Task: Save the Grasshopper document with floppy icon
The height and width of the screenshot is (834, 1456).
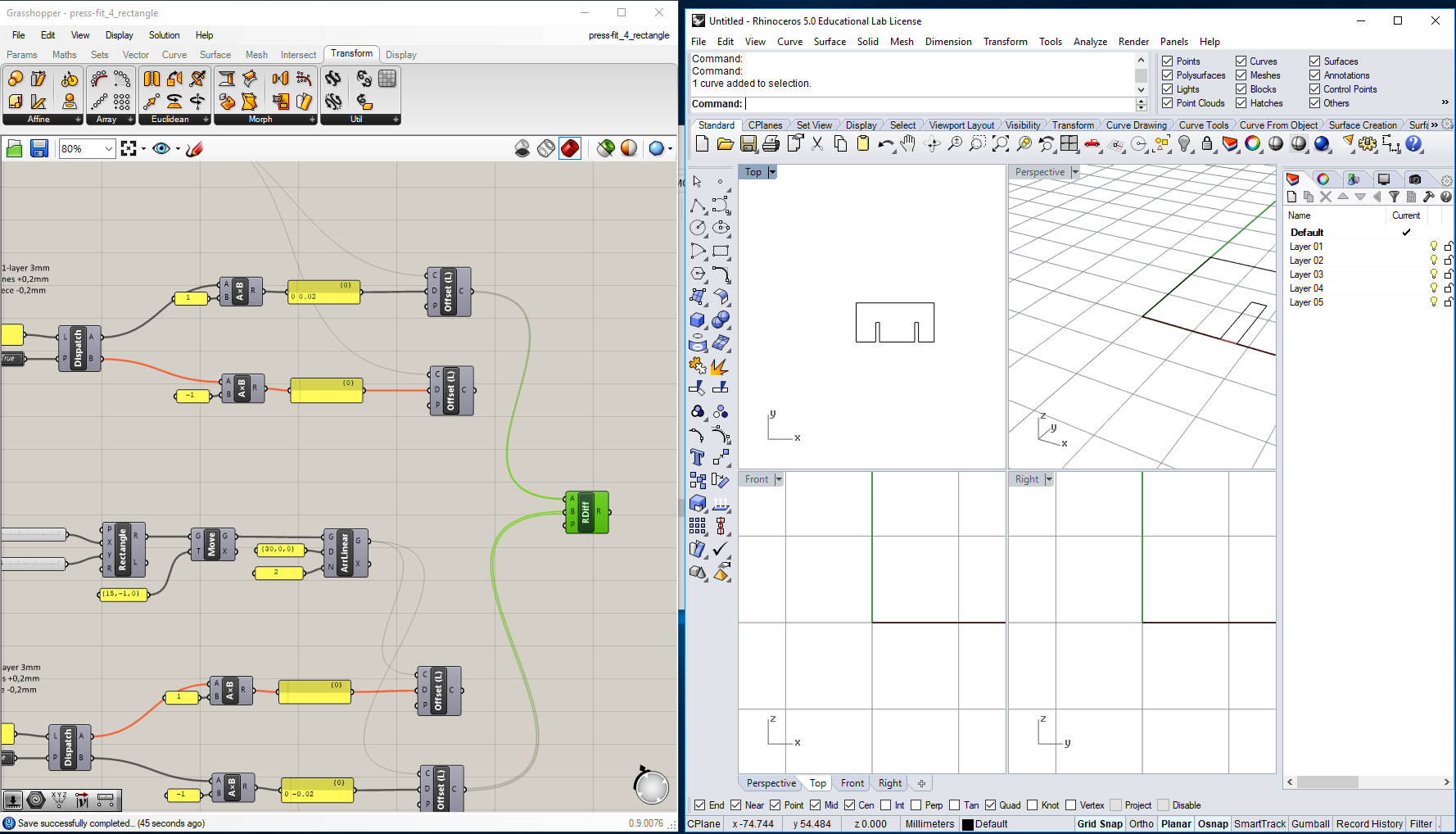Action: click(x=38, y=148)
